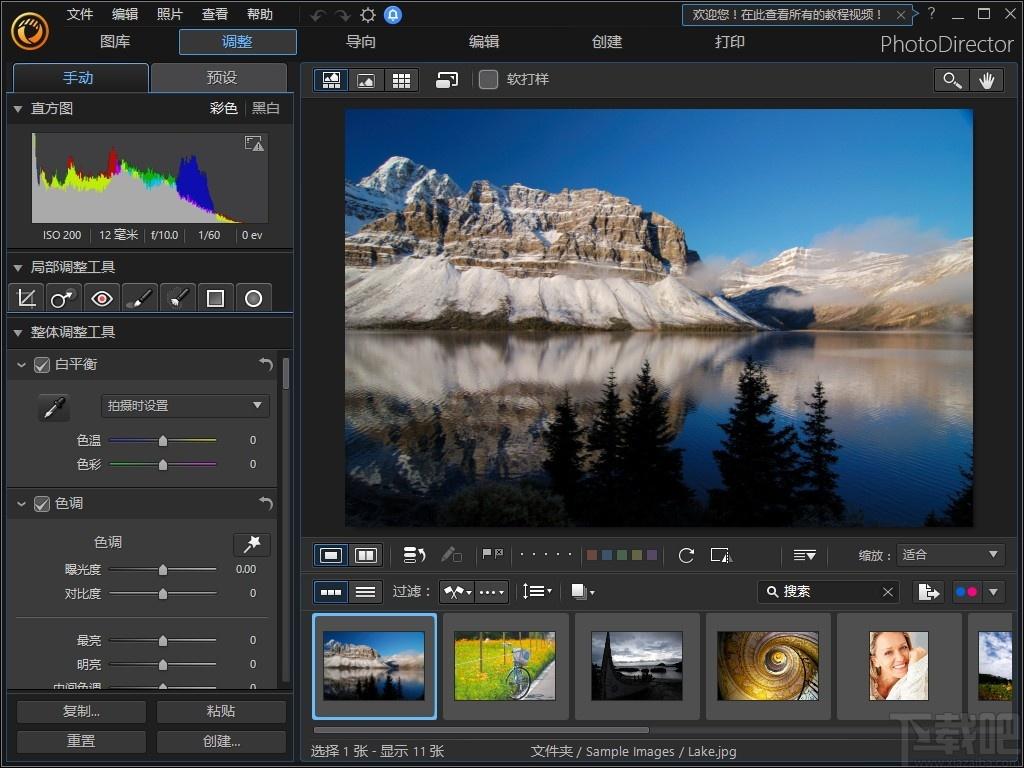
Task: Collapse the 局部调整工具 section
Action: click(x=18, y=268)
